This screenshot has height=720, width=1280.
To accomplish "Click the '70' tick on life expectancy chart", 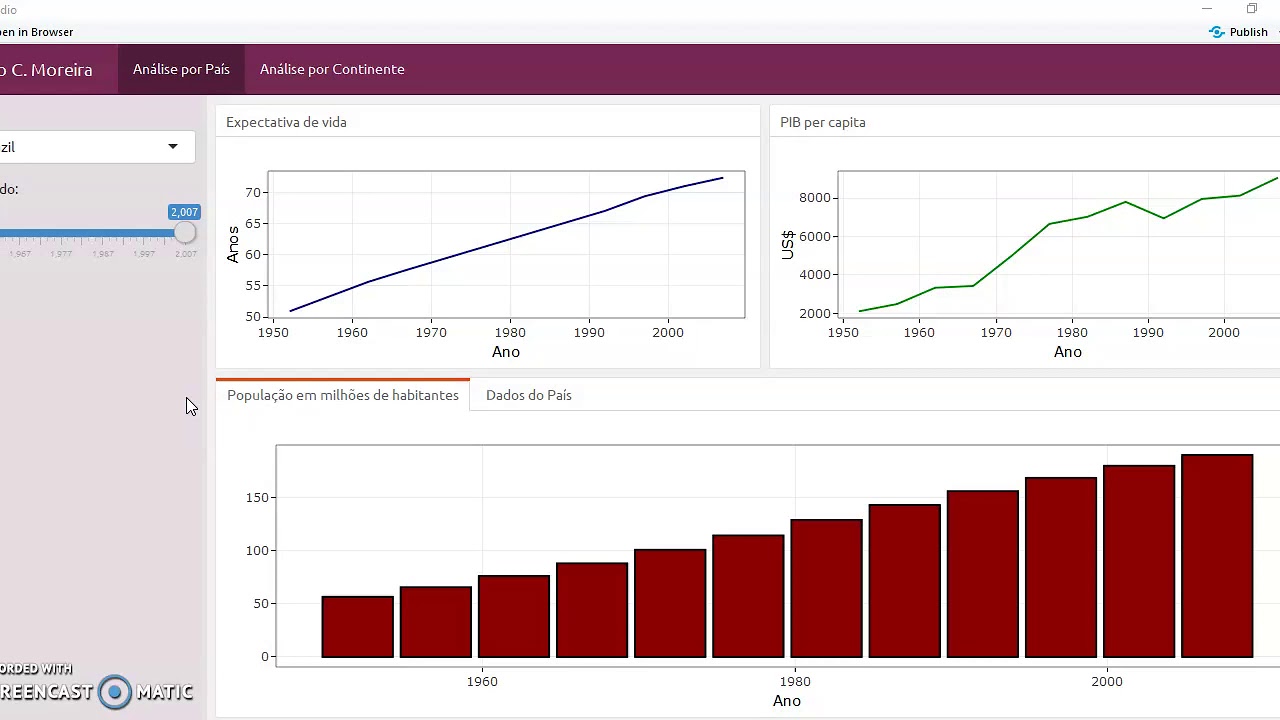I will pos(252,192).
